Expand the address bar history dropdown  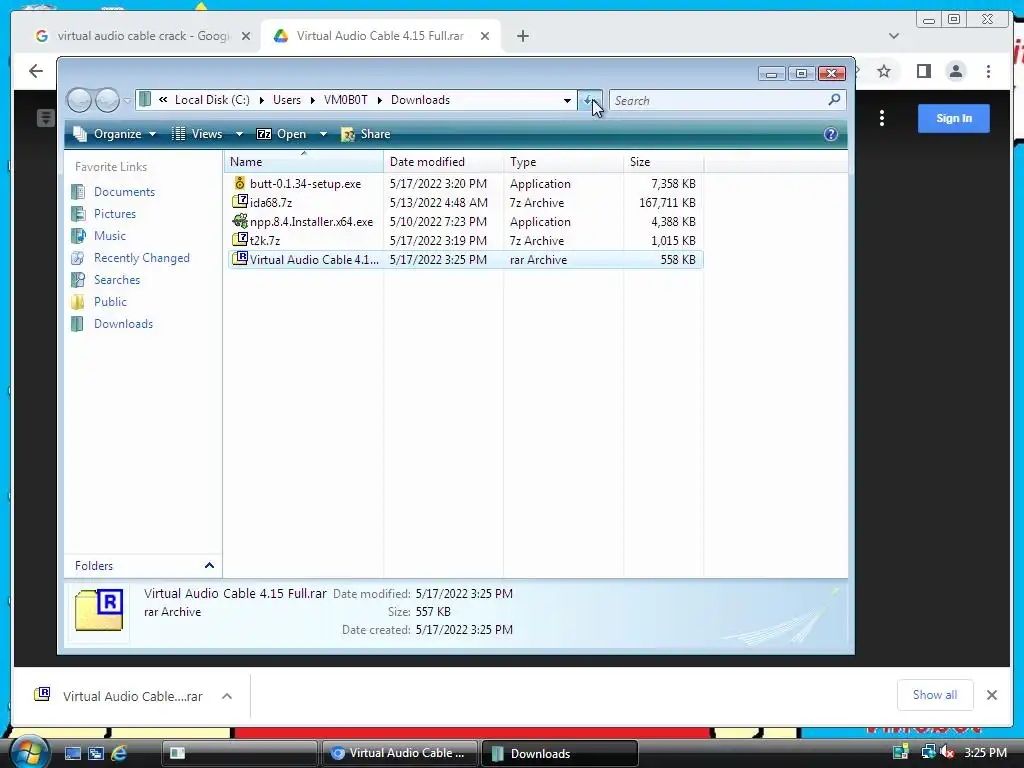pos(567,101)
